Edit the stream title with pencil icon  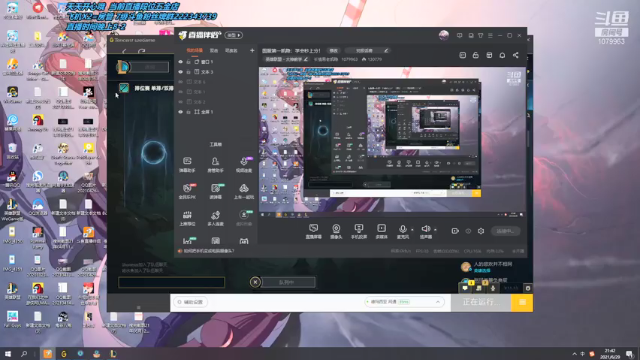pyautogui.click(x=386, y=51)
